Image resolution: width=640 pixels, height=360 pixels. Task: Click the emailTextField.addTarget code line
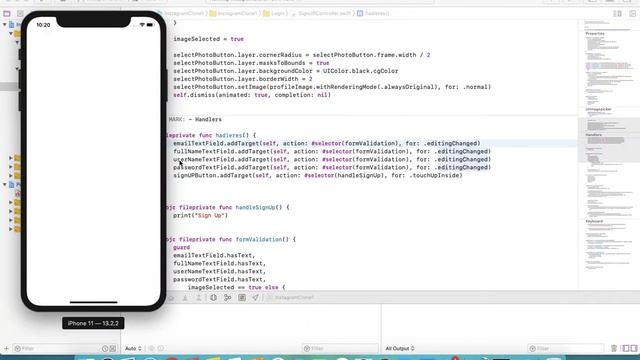(x=327, y=143)
